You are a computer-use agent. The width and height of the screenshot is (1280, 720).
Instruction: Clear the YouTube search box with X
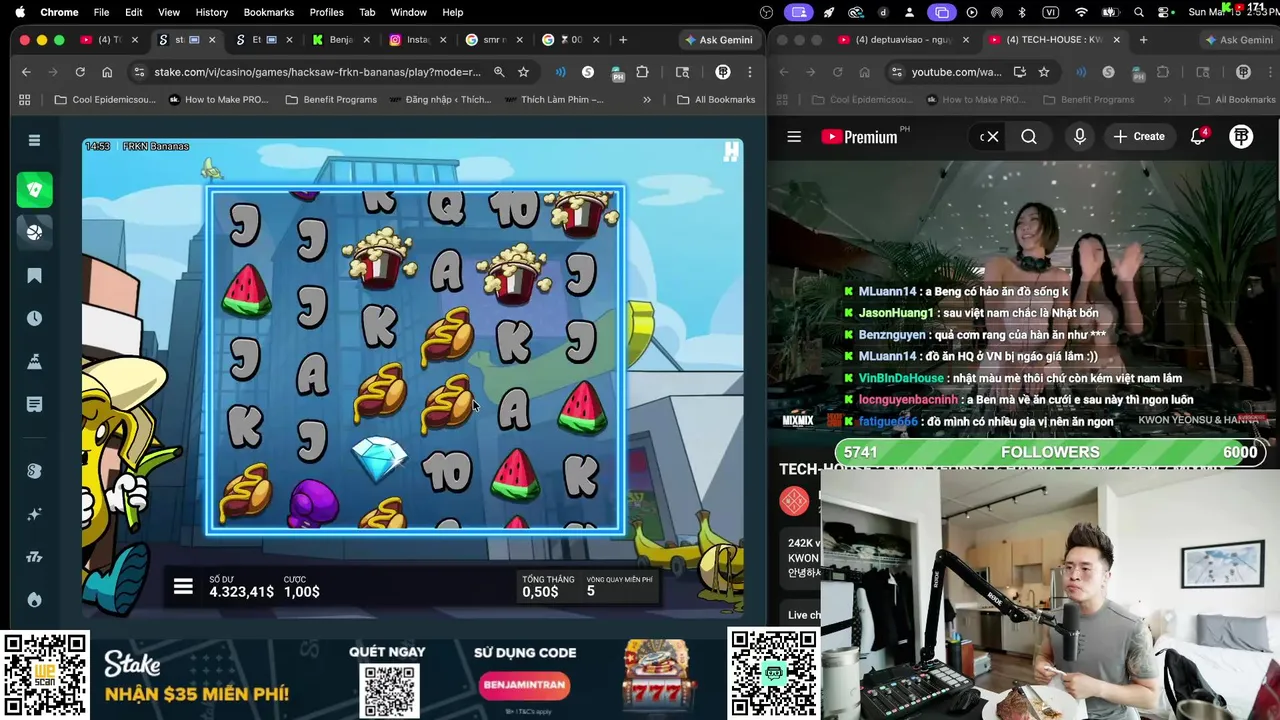(x=992, y=137)
